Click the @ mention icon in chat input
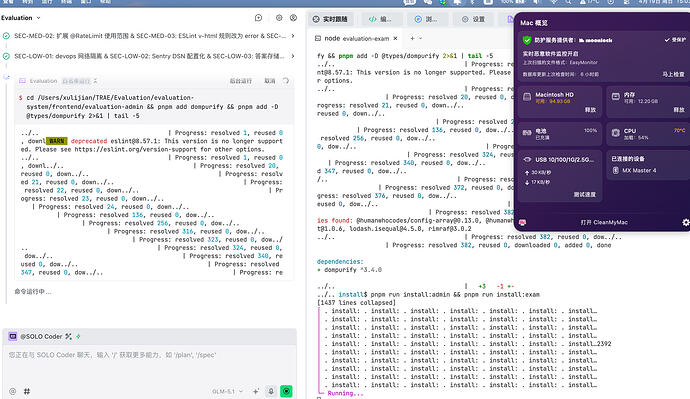This screenshot has height=399, width=690. (x=12, y=391)
